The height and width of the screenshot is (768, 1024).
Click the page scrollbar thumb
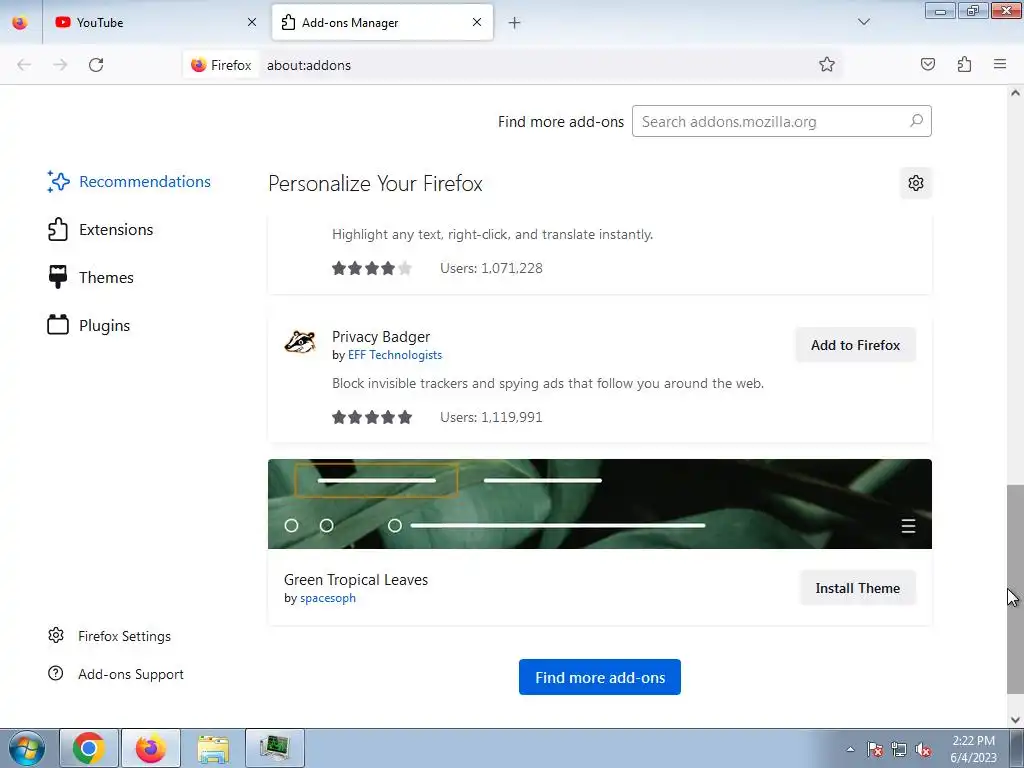pos(1015,589)
